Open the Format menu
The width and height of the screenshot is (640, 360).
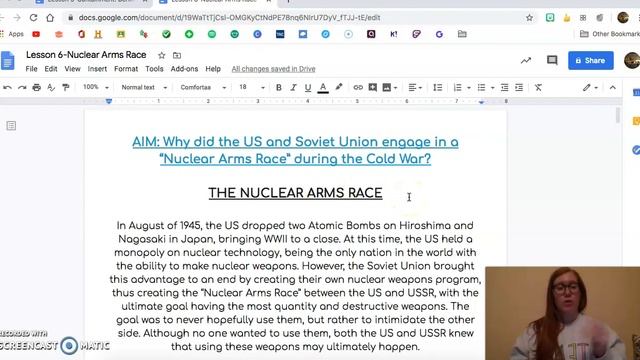point(126,69)
